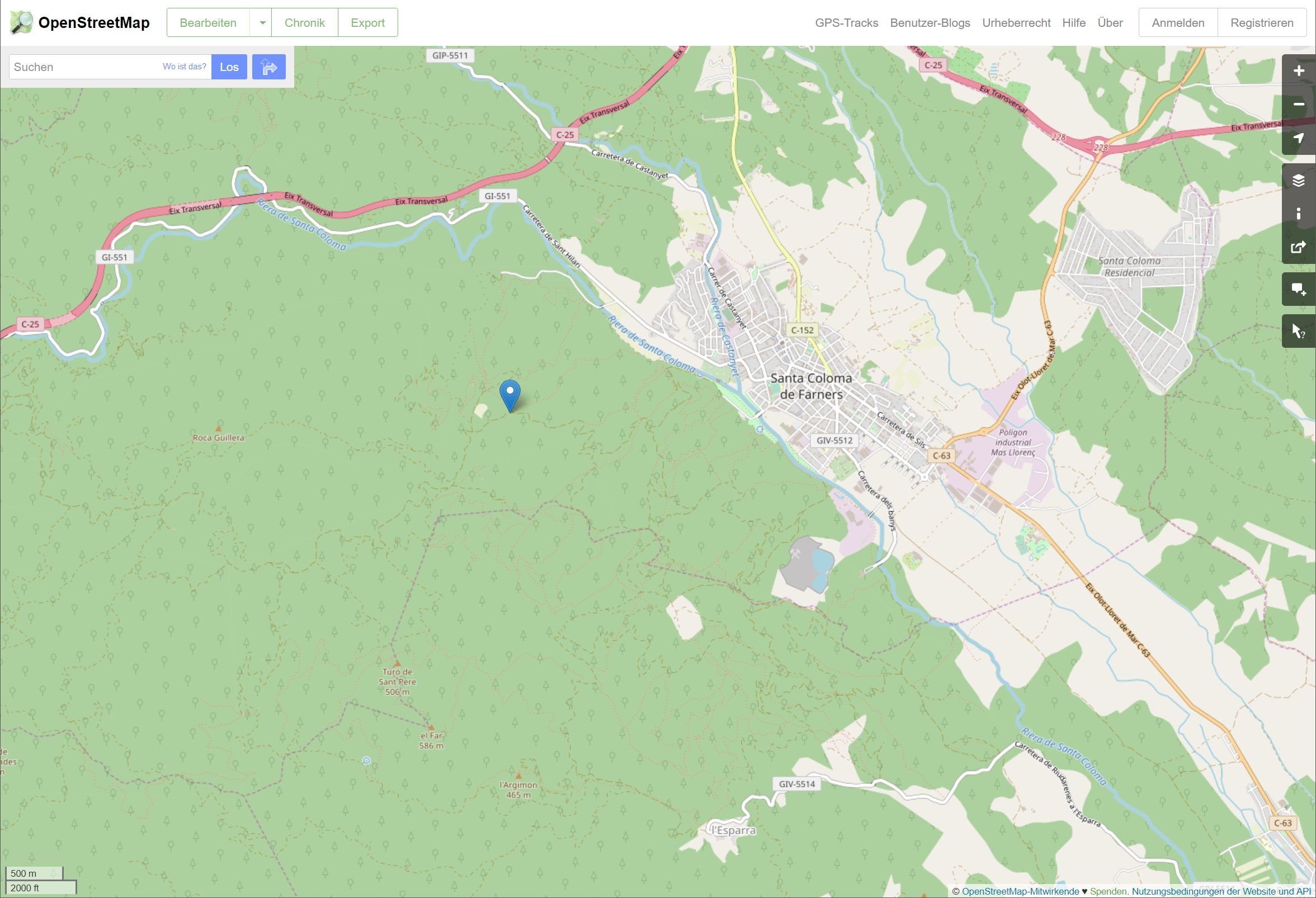Click the Anmelden button

click(1177, 23)
